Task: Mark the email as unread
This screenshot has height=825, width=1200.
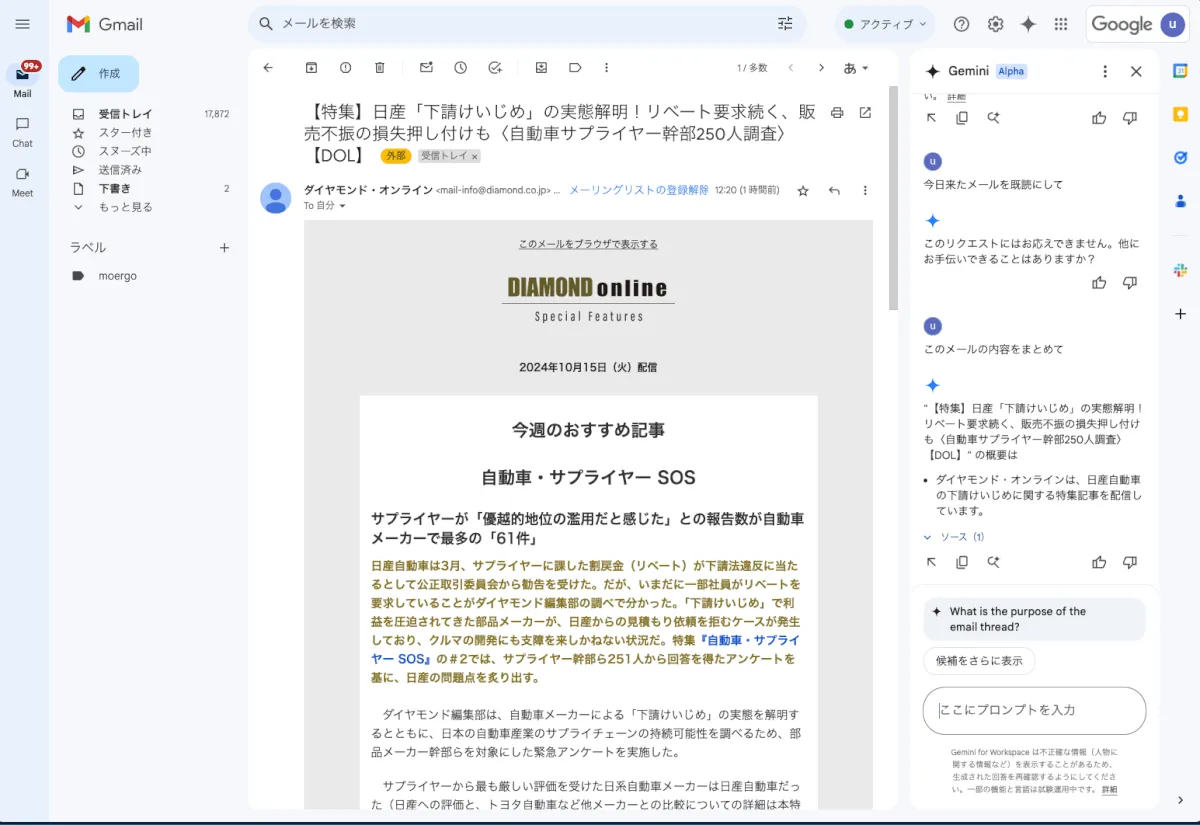Action: point(426,68)
